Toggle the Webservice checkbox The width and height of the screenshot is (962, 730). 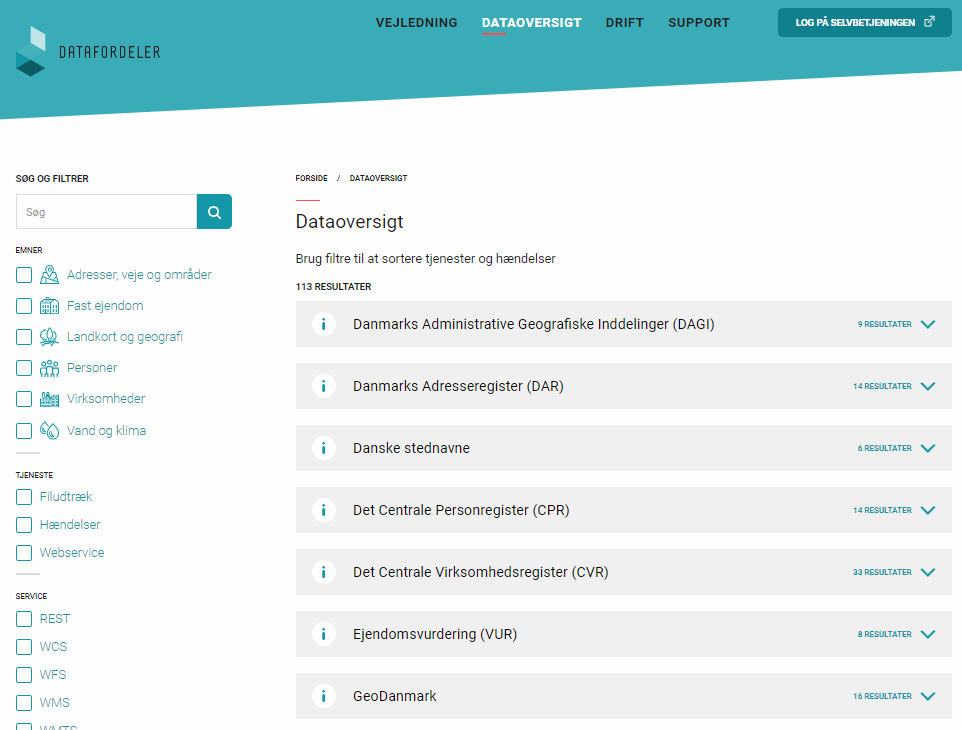(x=24, y=553)
